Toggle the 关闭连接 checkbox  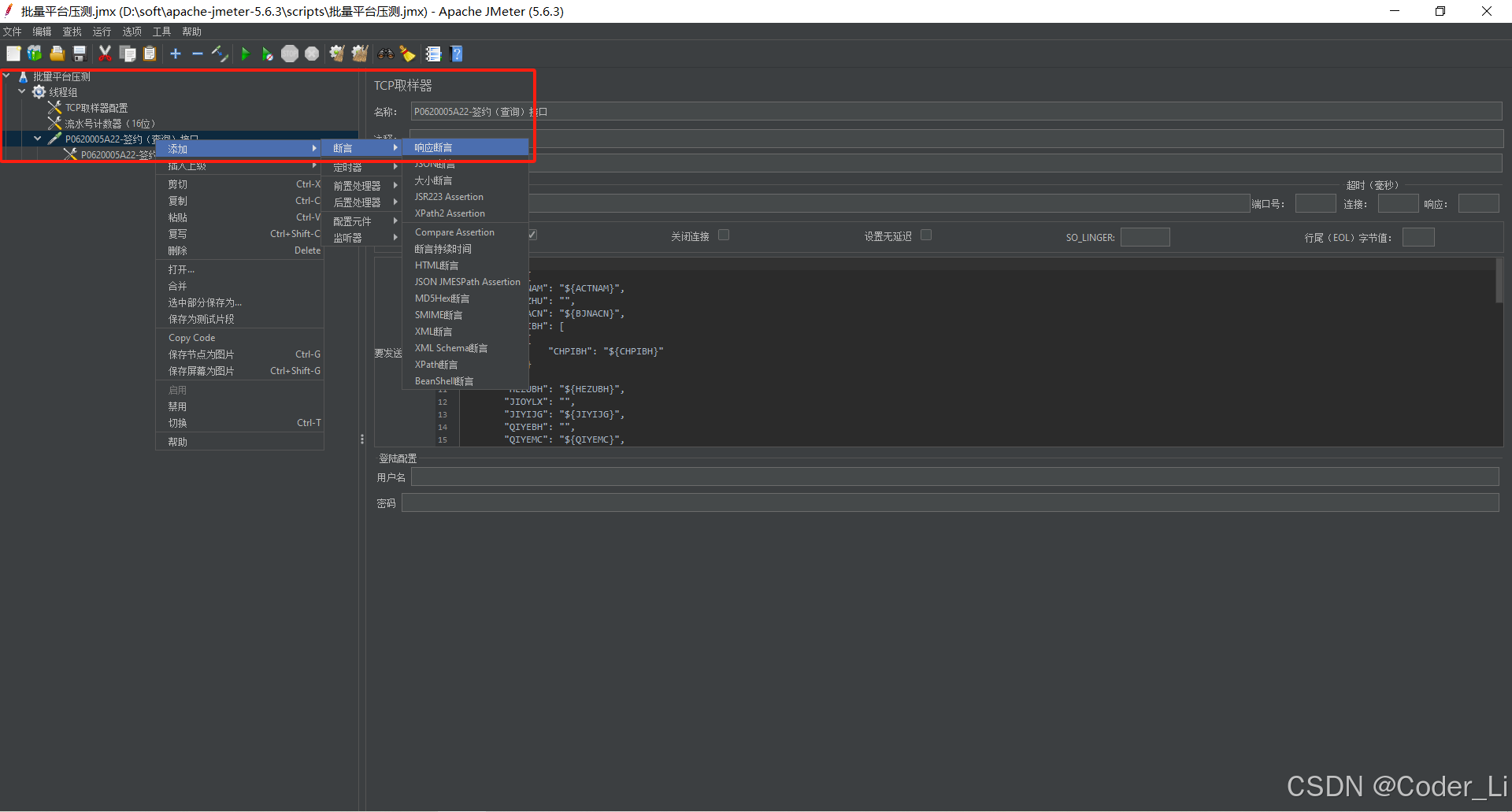tap(724, 235)
